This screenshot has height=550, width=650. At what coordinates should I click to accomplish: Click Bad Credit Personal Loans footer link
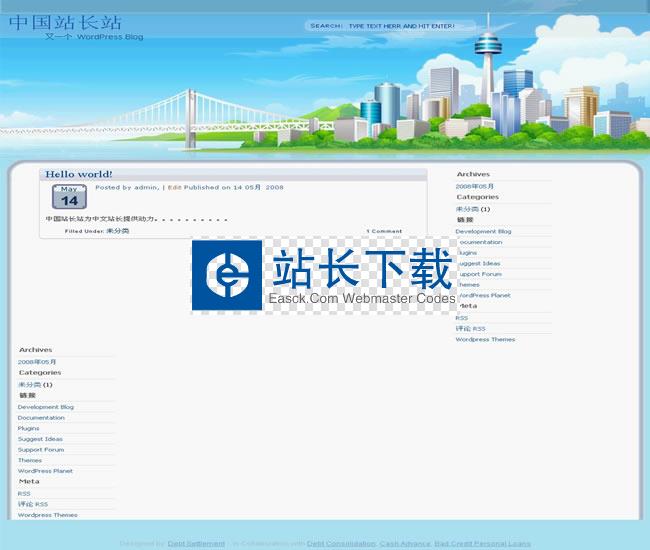[x=482, y=544]
